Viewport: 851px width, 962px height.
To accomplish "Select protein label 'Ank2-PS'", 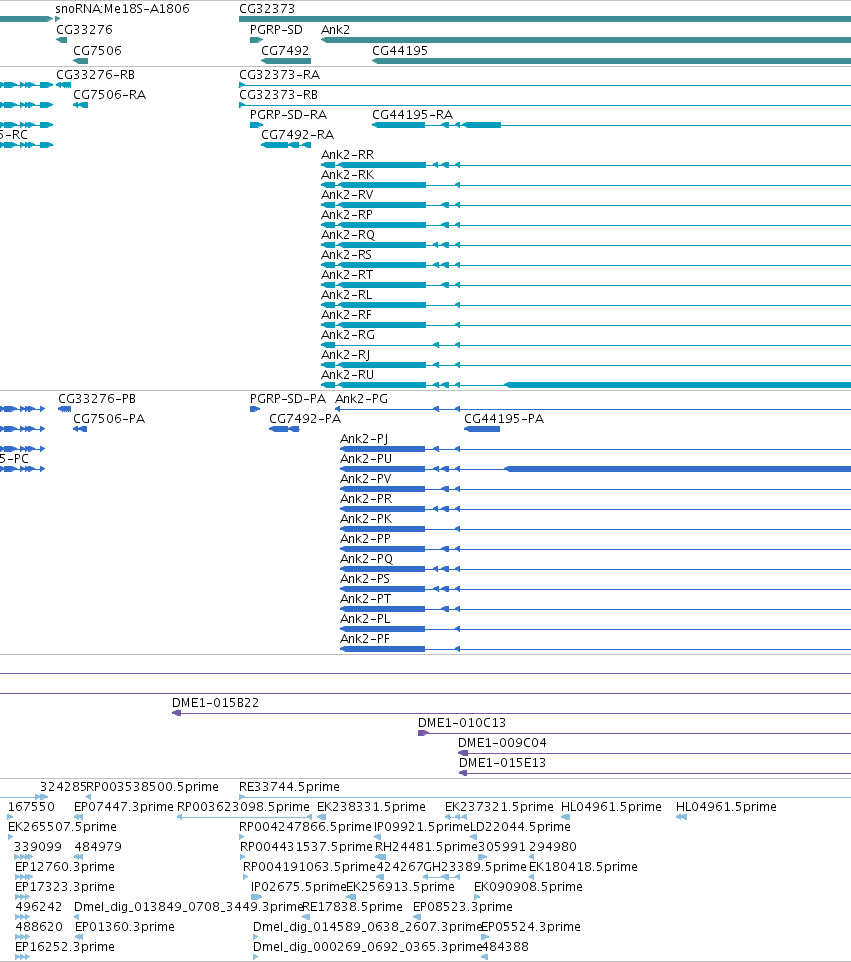I will coord(365,579).
